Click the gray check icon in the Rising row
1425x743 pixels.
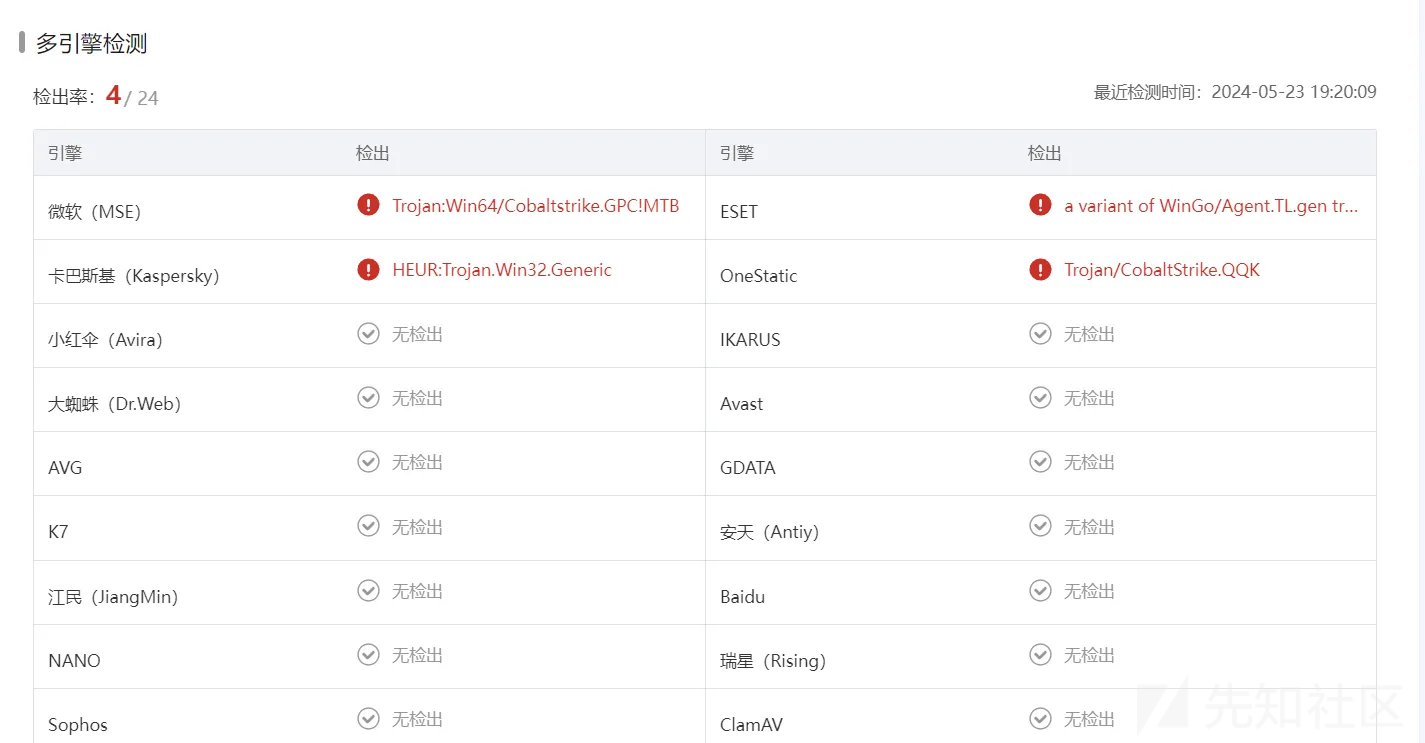pyautogui.click(x=1040, y=654)
